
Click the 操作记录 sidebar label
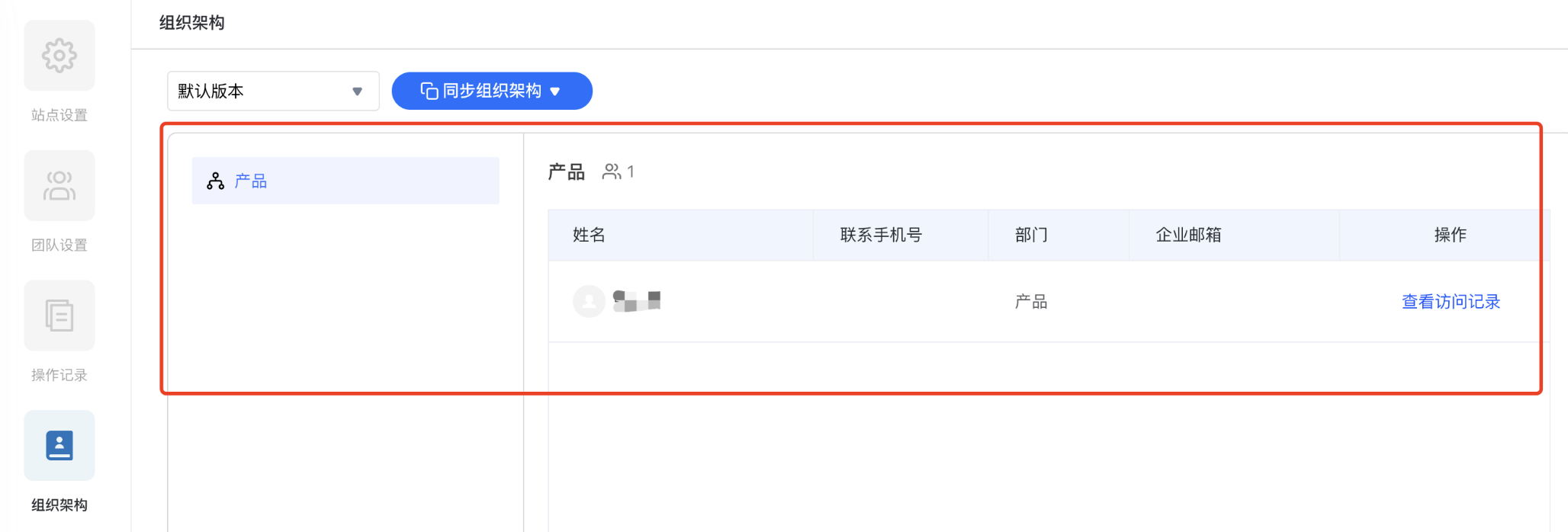(59, 375)
